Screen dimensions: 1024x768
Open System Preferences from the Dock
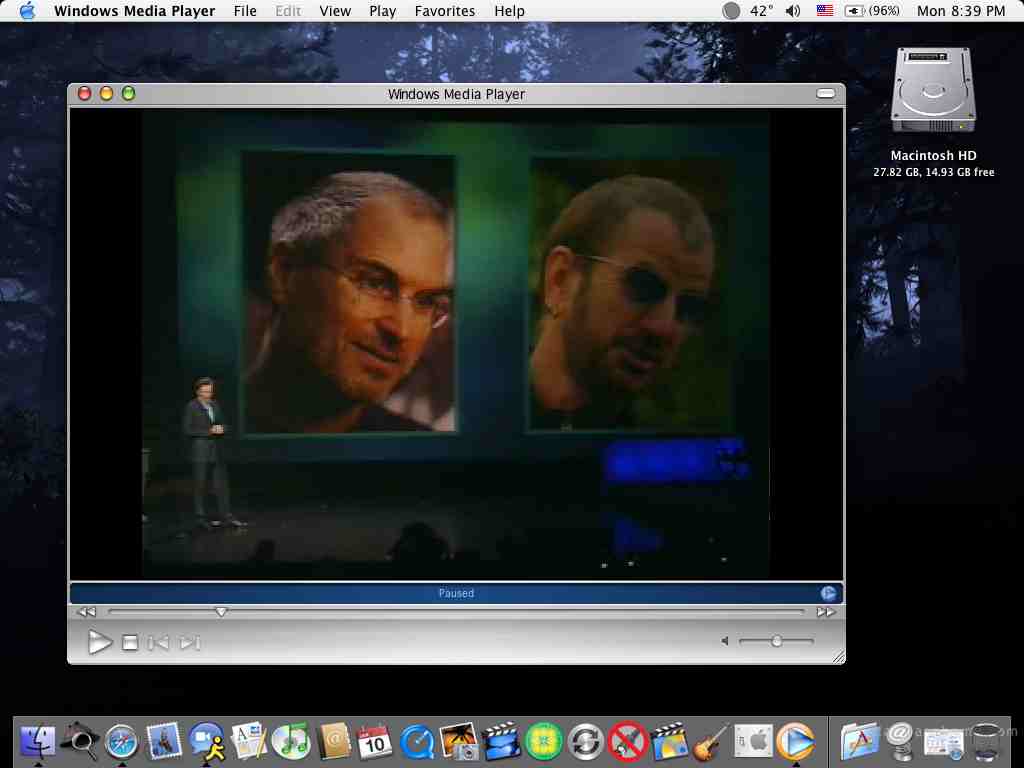point(753,742)
